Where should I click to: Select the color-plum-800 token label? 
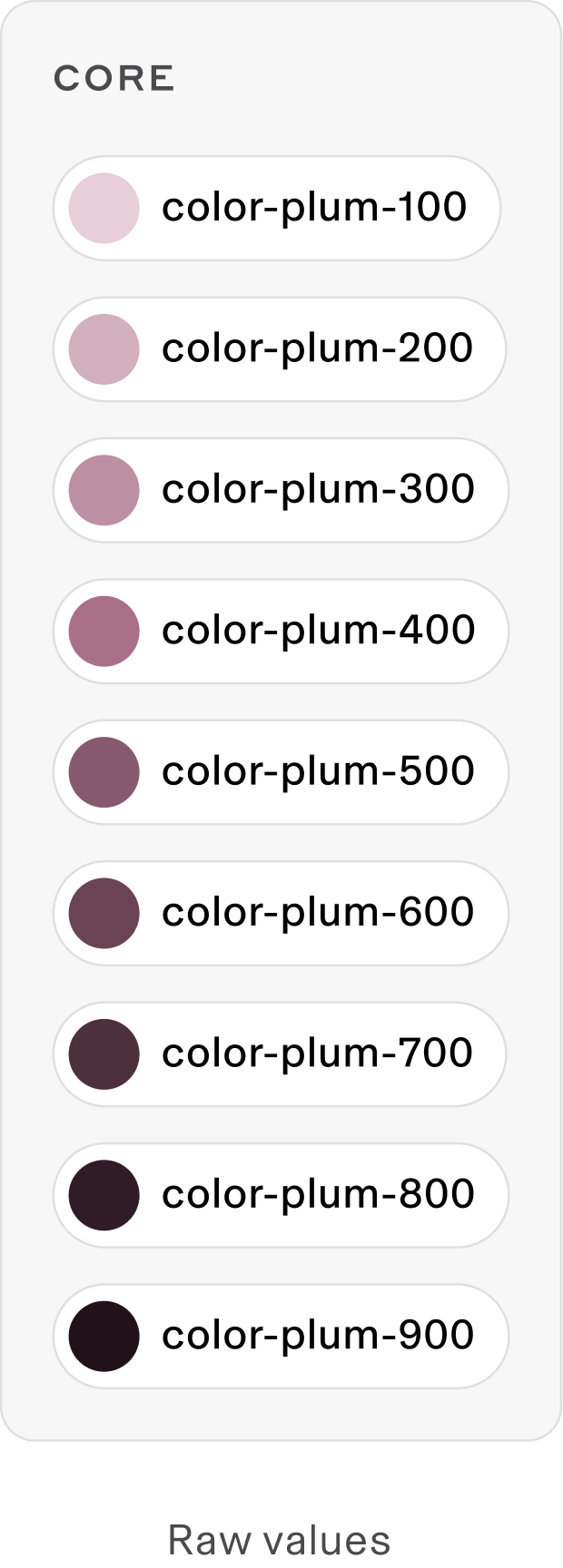[x=318, y=1194]
